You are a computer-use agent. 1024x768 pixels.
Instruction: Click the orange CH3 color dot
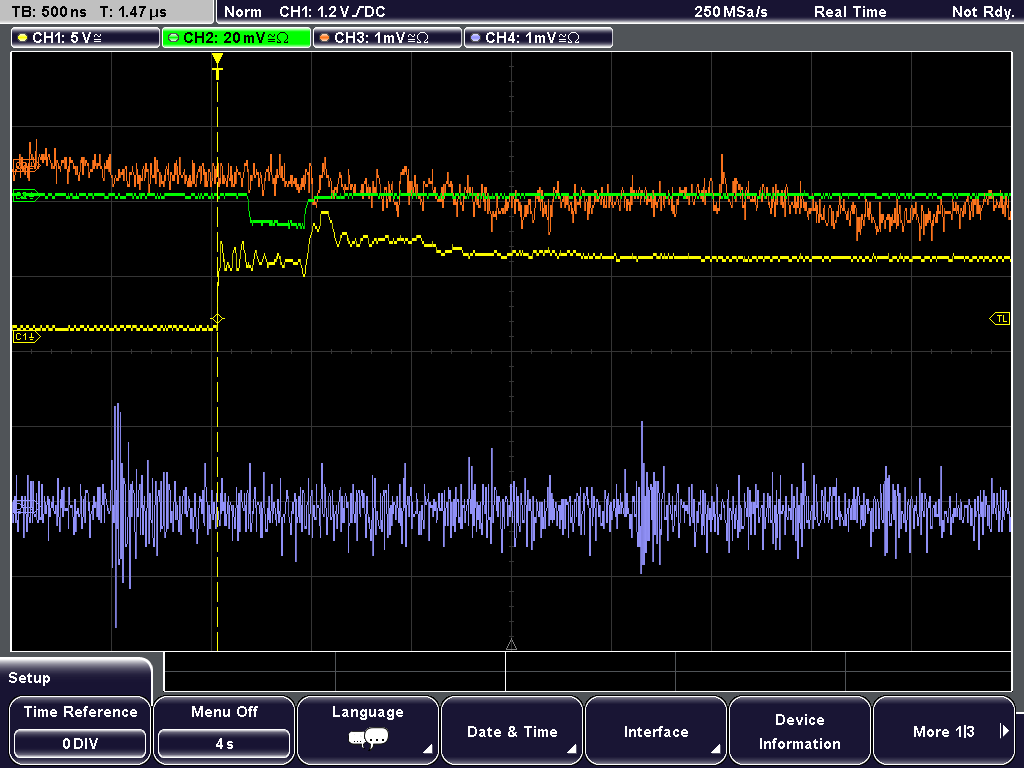point(325,38)
